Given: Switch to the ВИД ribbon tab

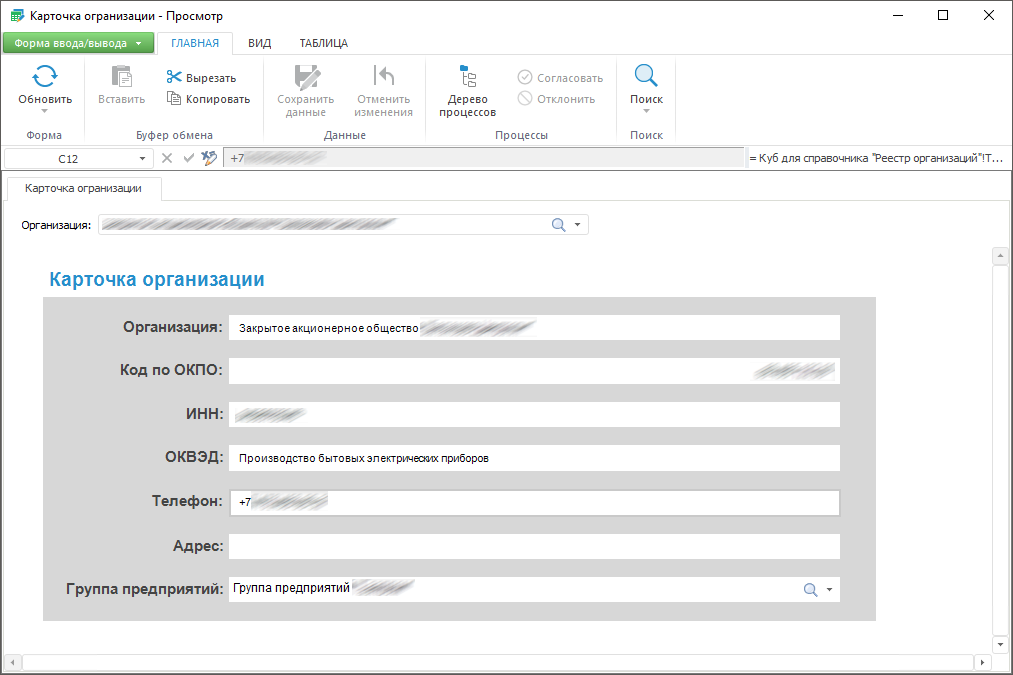Looking at the screenshot, I should (x=259, y=43).
